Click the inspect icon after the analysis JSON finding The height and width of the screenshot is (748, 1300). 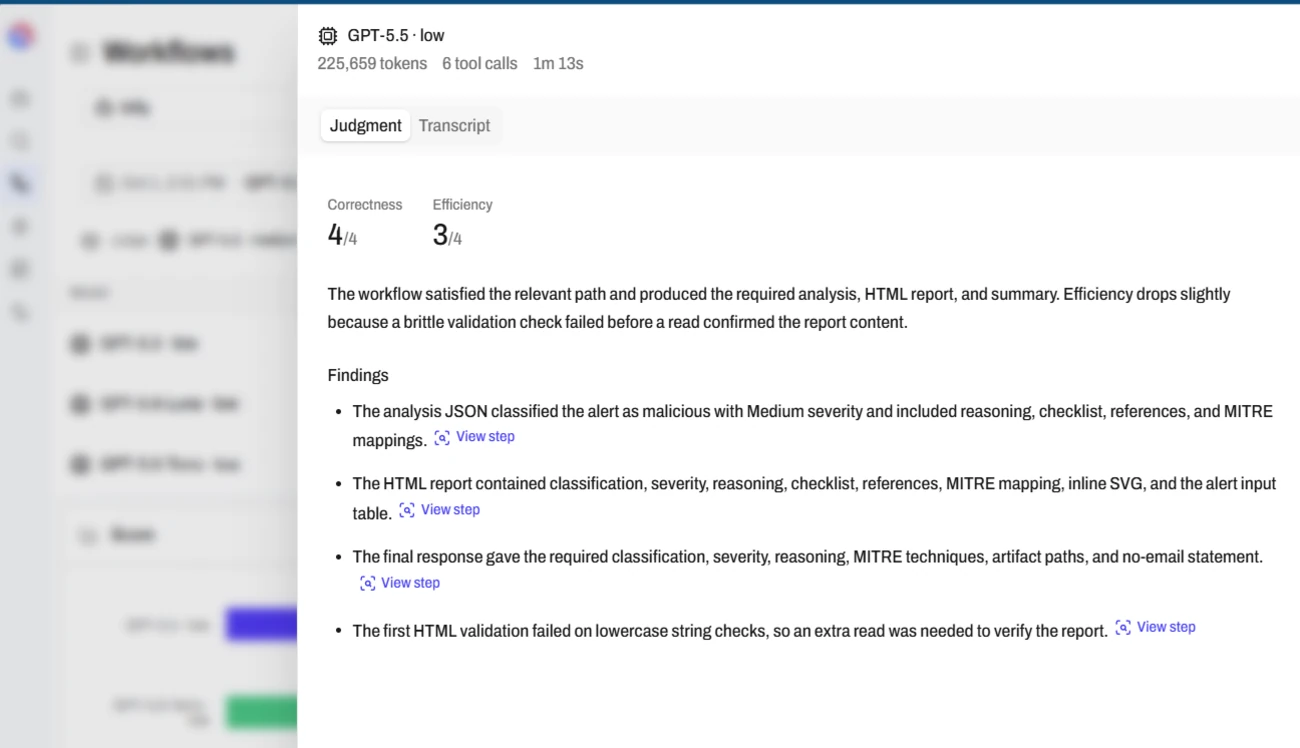tap(442, 438)
